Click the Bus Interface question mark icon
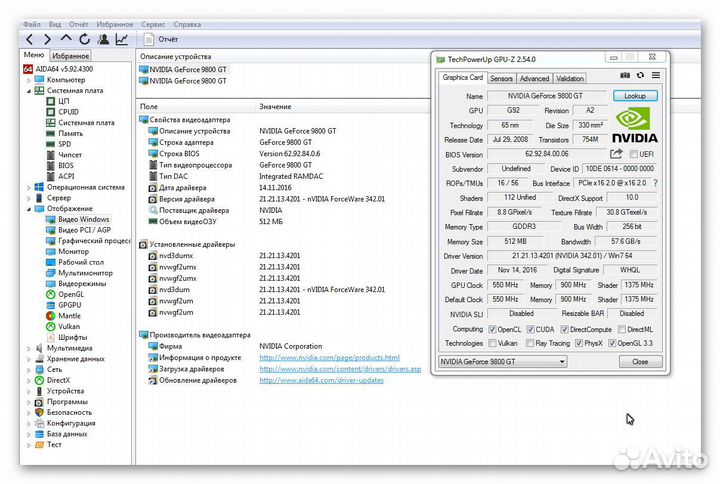This screenshot has width=720, height=484. [x=654, y=183]
